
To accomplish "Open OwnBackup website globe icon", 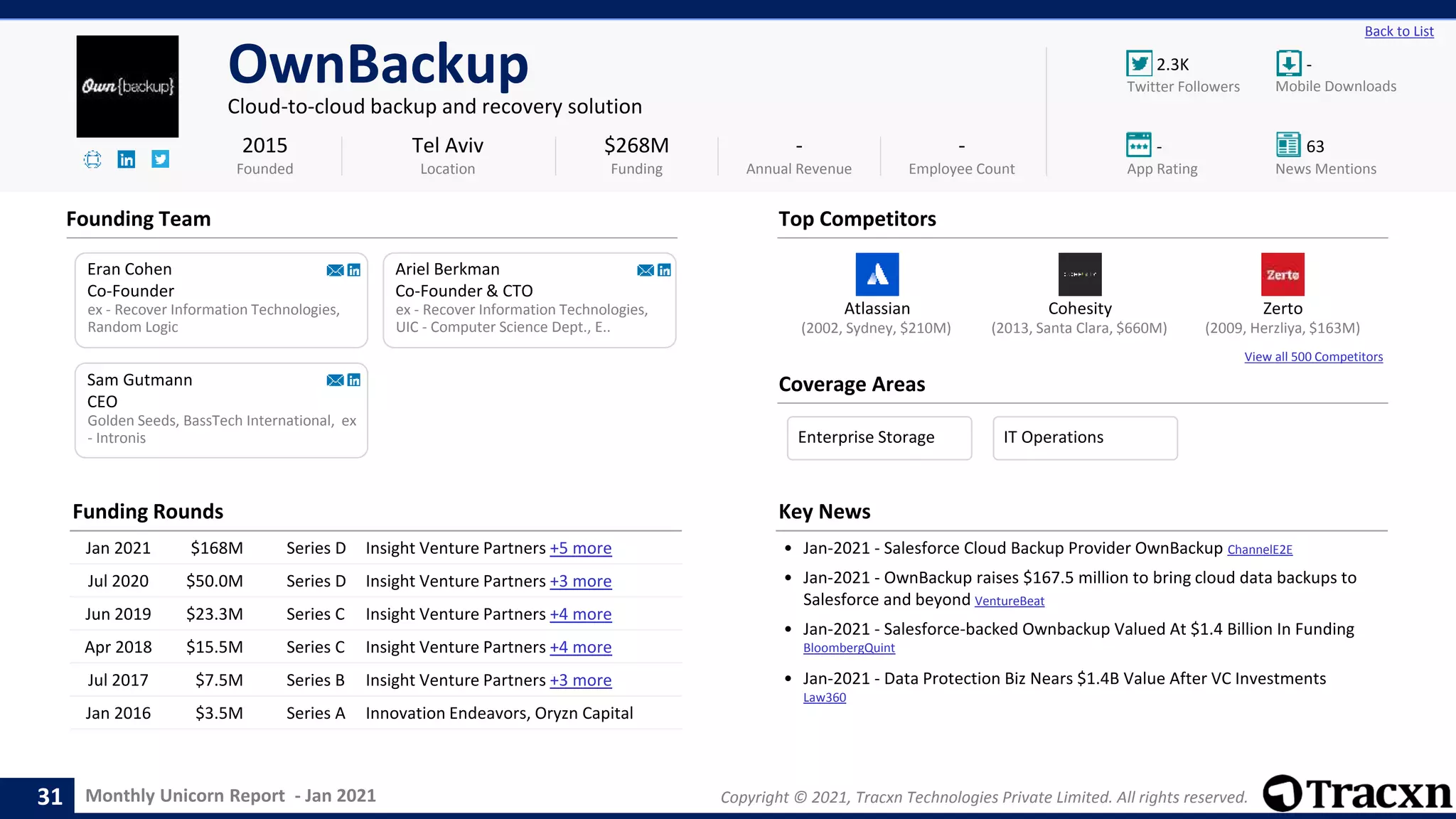I will point(92,159).
